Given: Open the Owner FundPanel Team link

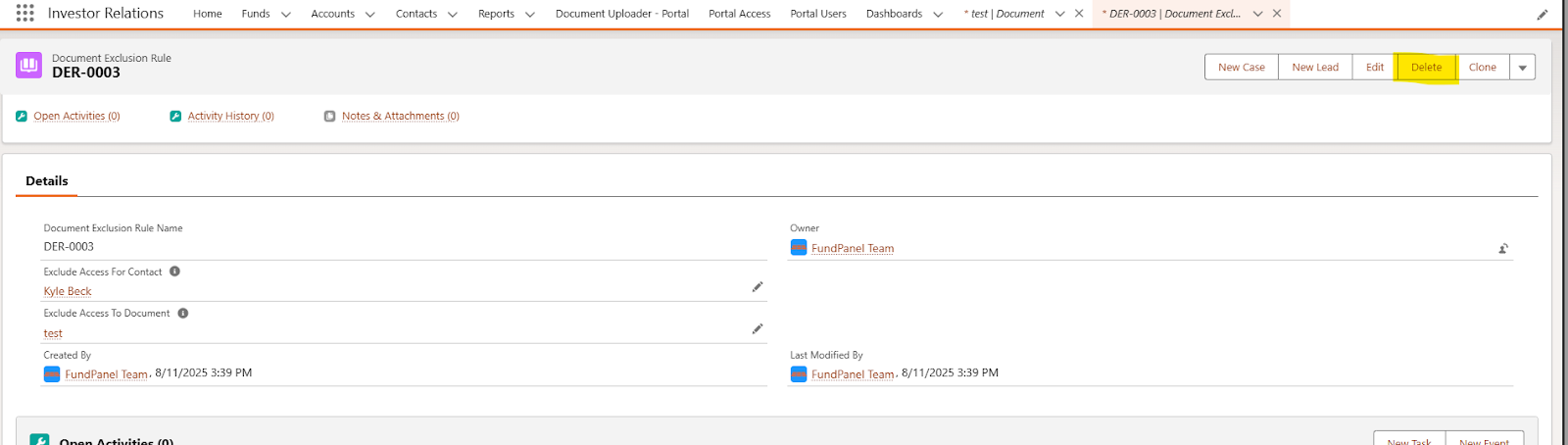Looking at the screenshot, I should coord(853,249).
